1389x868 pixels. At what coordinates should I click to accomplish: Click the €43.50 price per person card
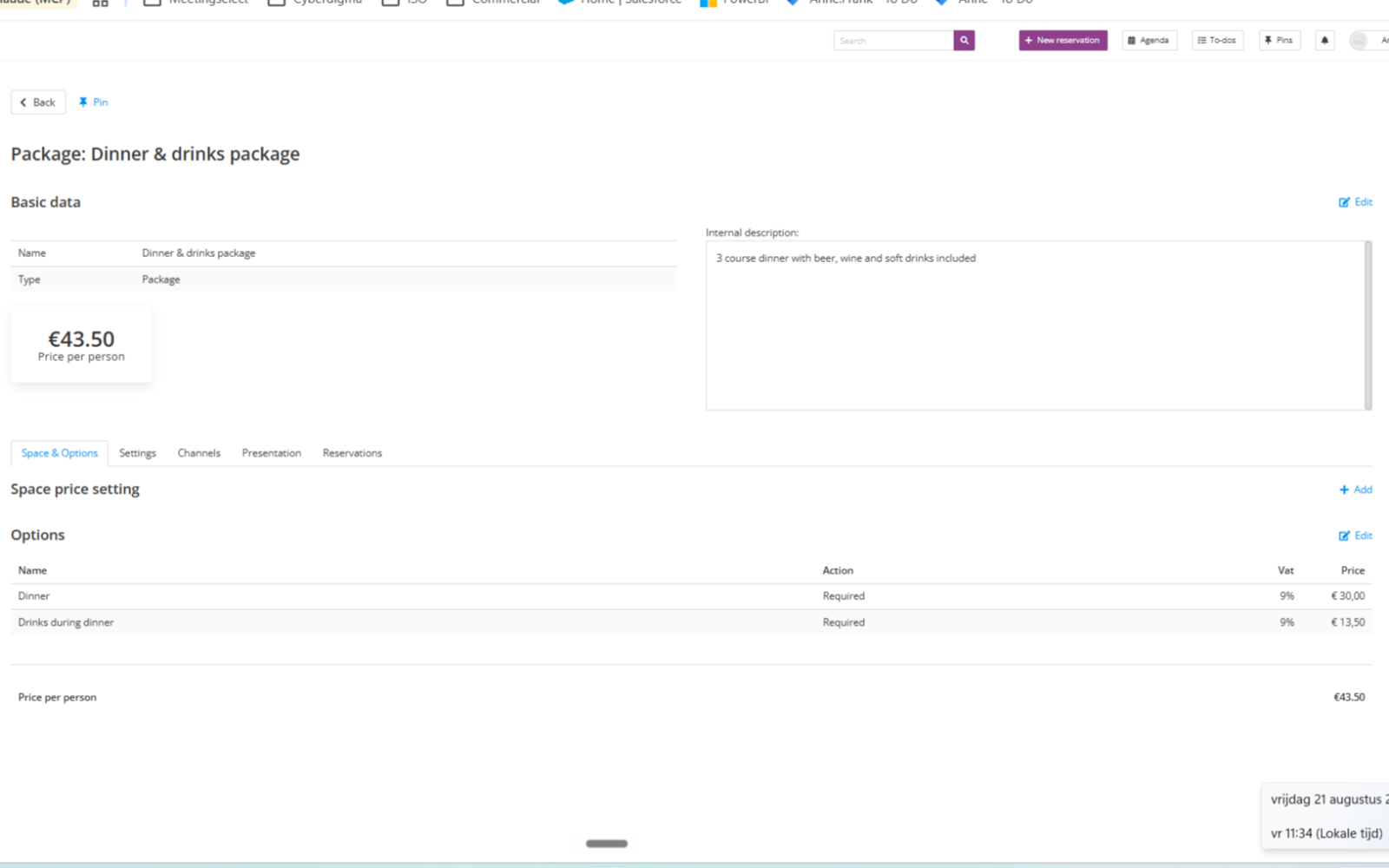coord(81,344)
